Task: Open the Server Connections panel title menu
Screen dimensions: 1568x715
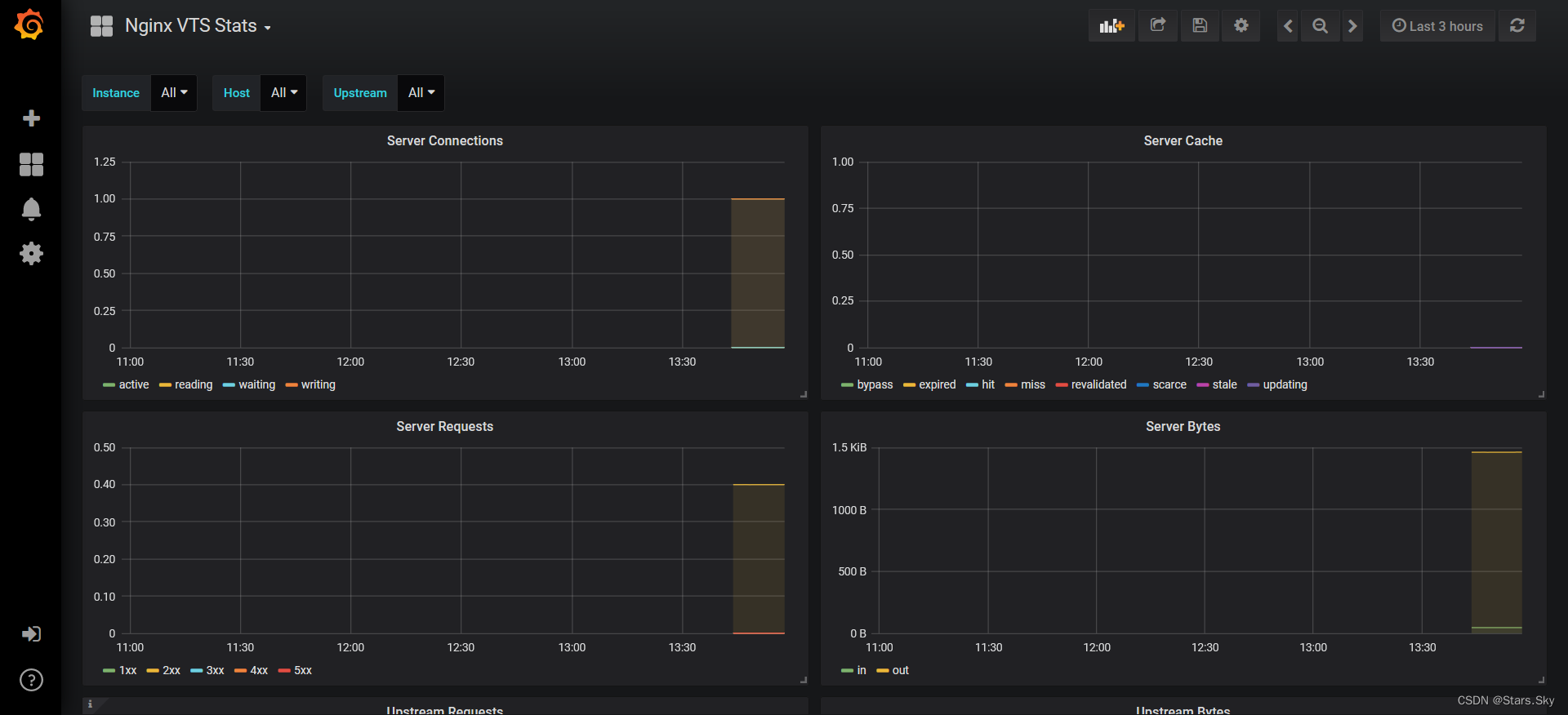Action: coord(445,140)
